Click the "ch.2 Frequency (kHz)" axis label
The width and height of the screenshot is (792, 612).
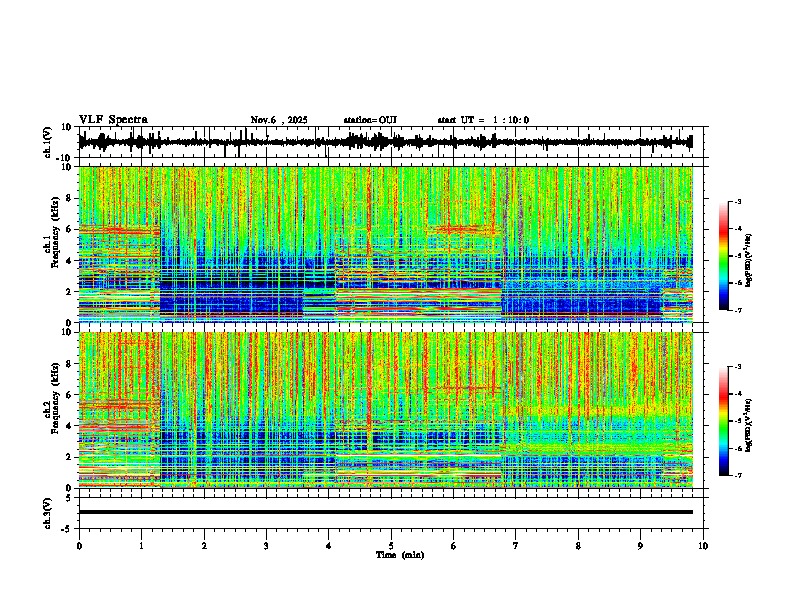pyautogui.click(x=52, y=397)
